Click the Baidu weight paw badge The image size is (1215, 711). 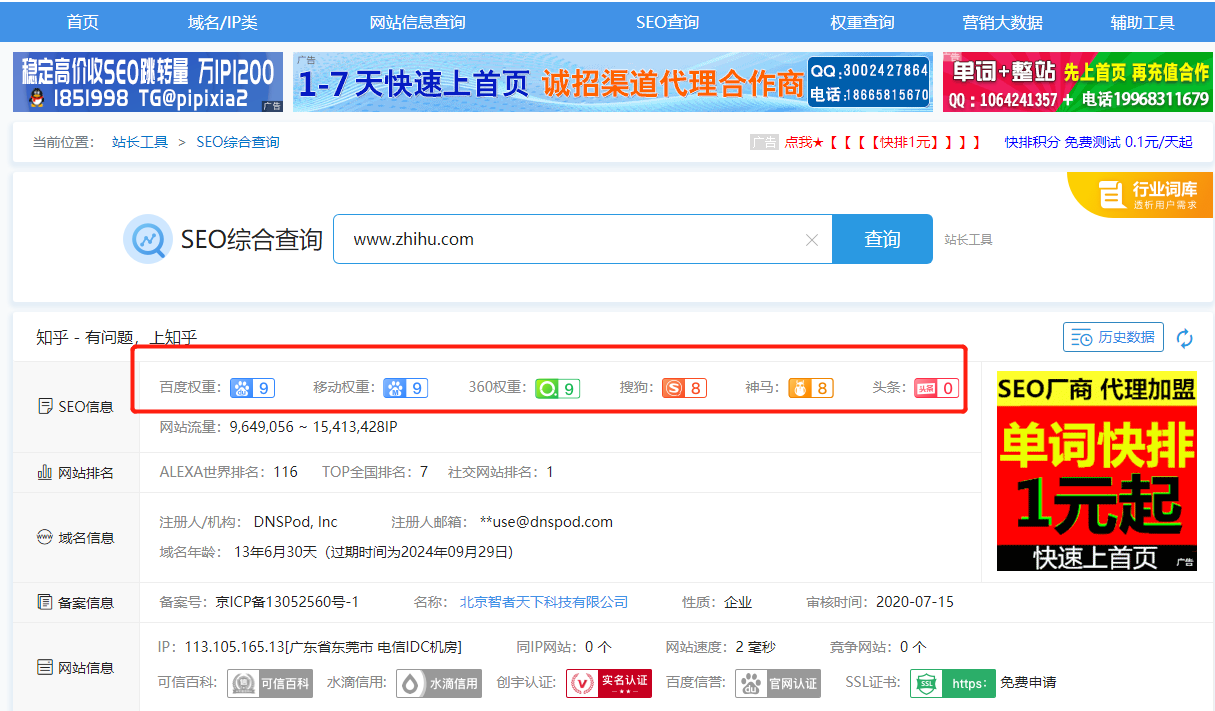pos(252,388)
